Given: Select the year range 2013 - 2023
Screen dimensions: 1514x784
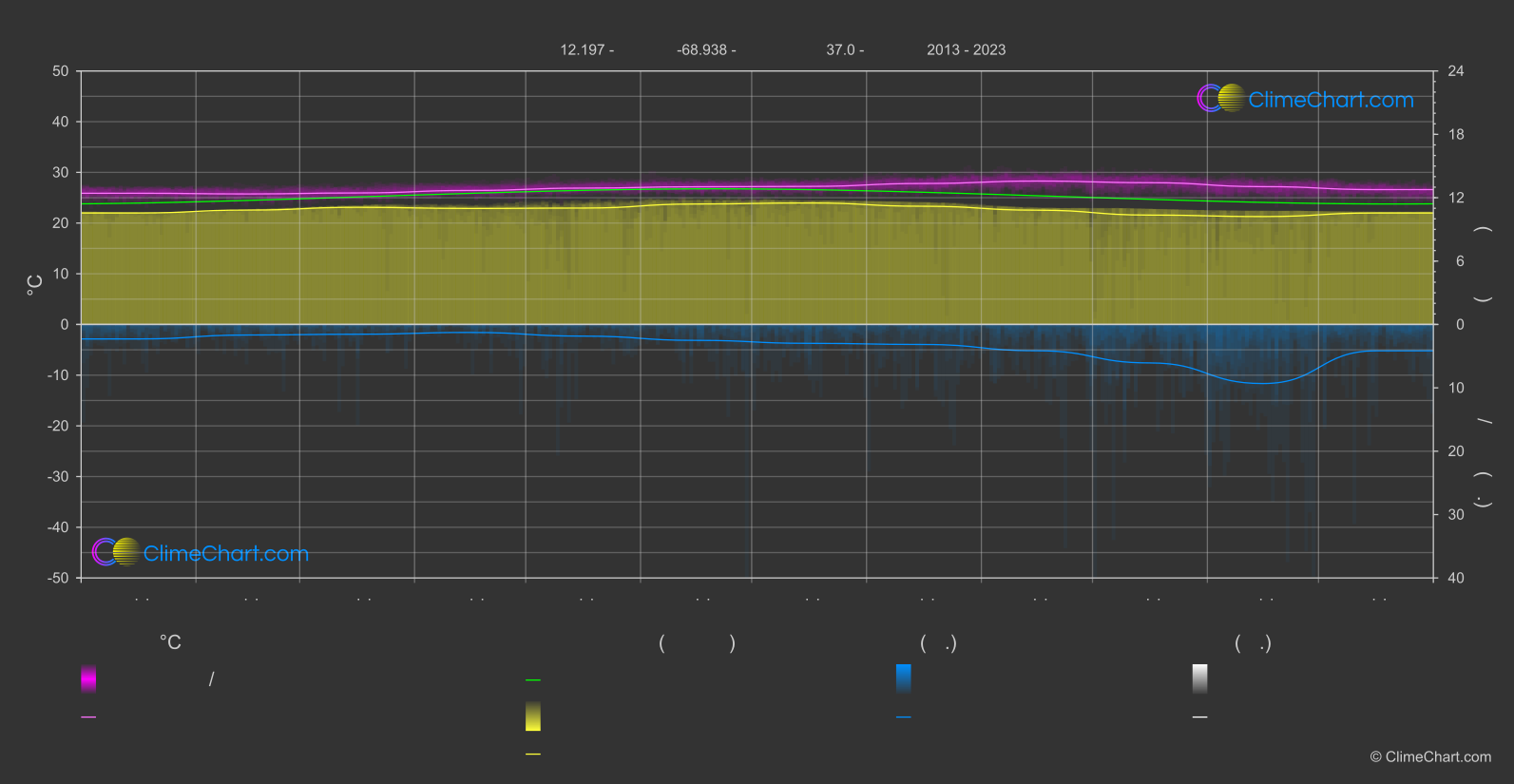Looking at the screenshot, I should (x=967, y=50).
